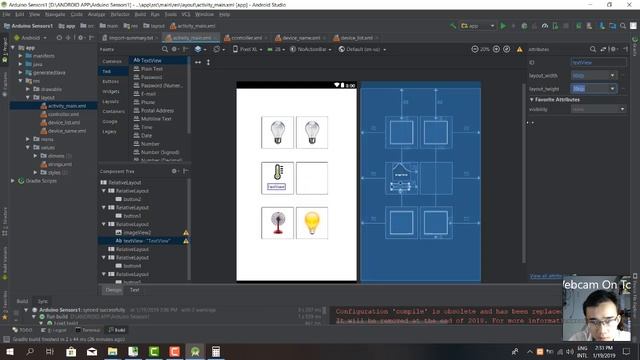
Task: Collapse Favorite Attributes section
Action: (x=532, y=99)
